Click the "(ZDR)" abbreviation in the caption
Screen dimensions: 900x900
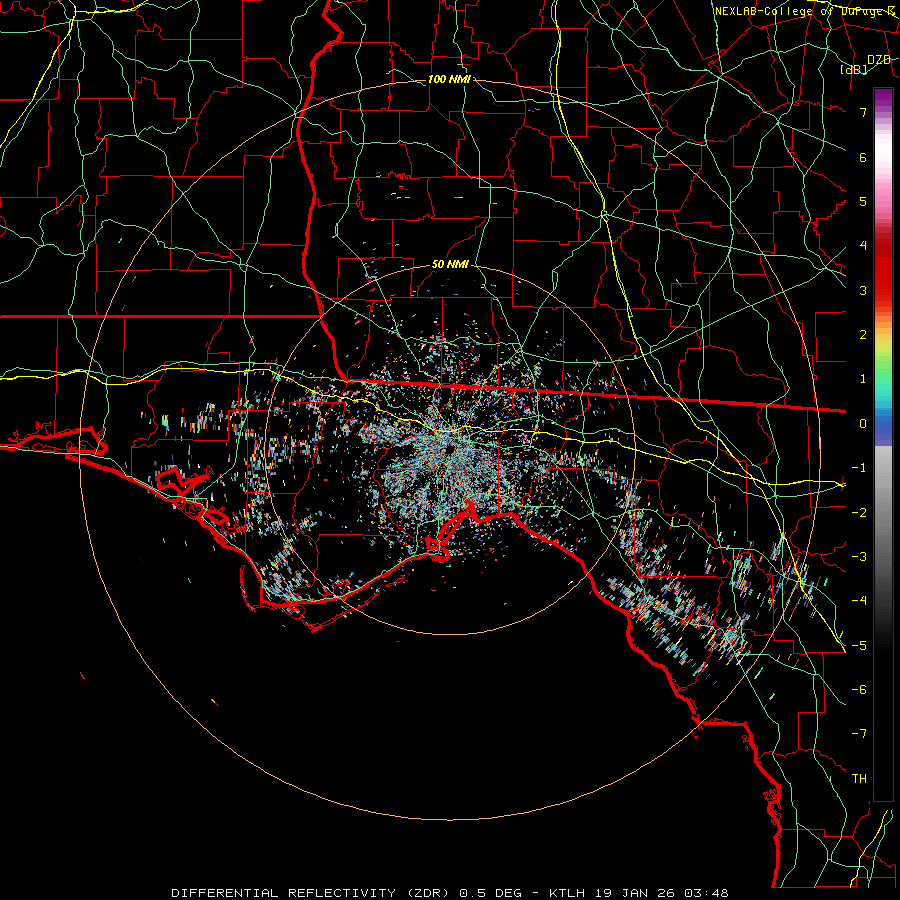(428, 893)
